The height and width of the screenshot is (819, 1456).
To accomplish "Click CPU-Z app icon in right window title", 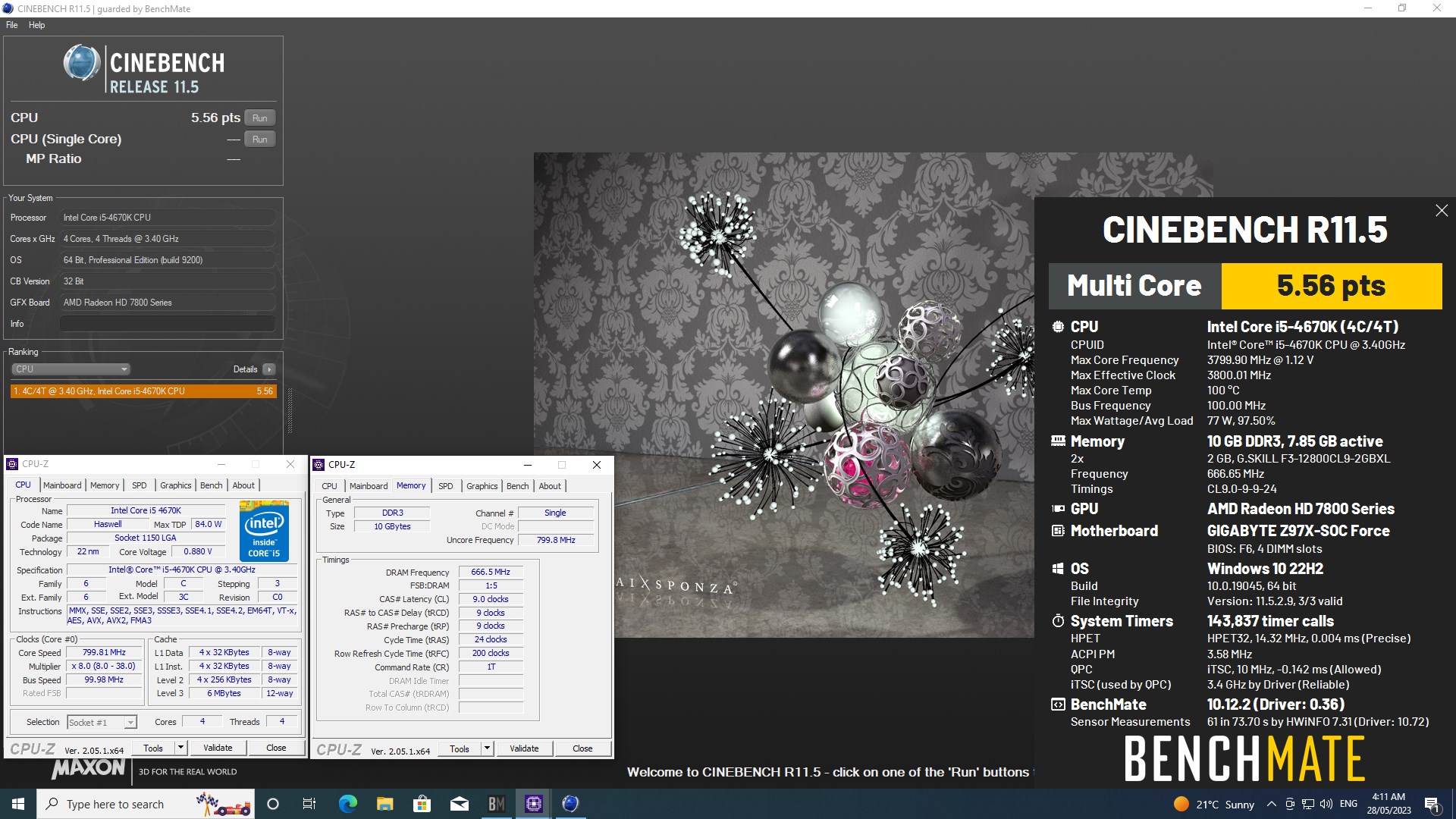I will point(319,465).
